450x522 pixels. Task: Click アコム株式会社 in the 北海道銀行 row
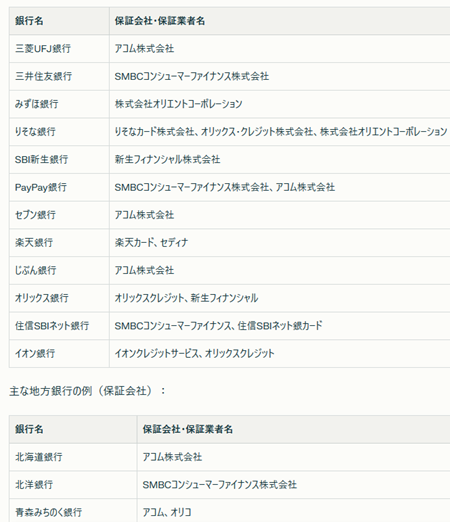coord(294,457)
